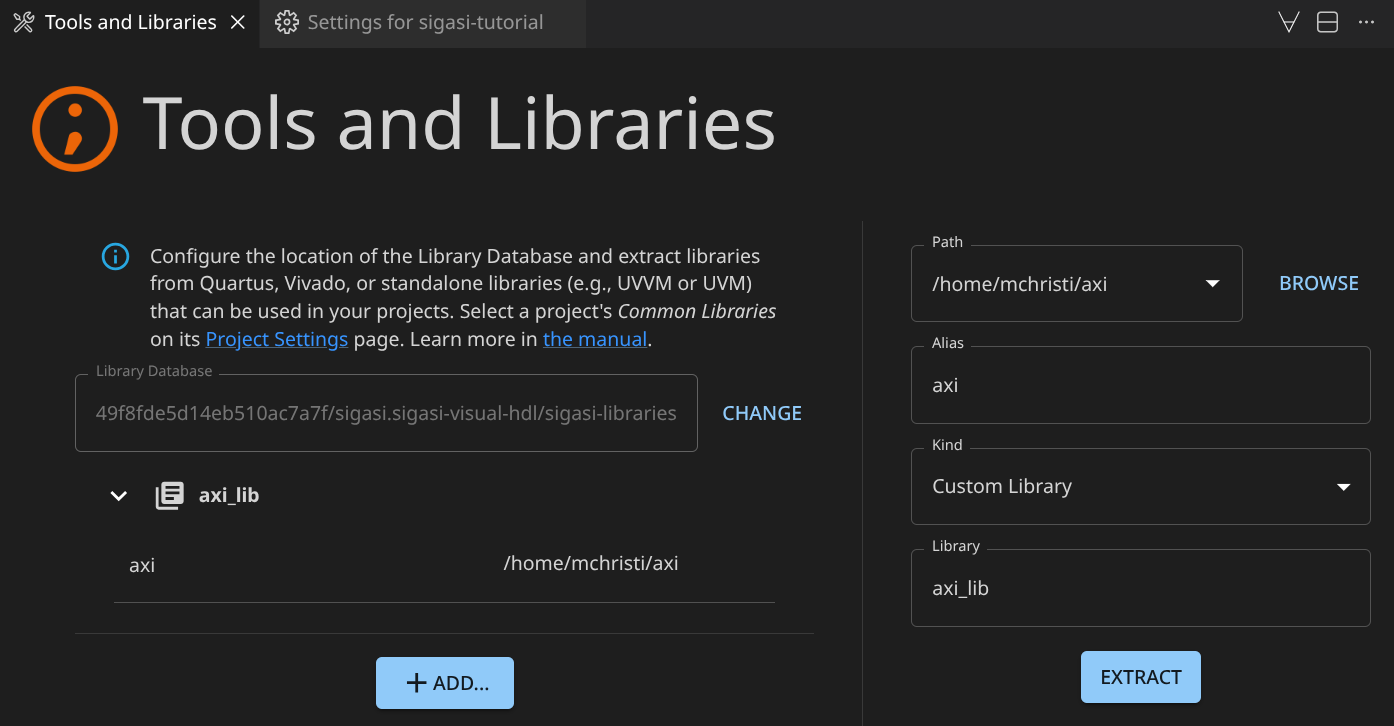Click the split editor layout icon
Viewport: 1394px width, 726px height.
pyautogui.click(x=1327, y=22)
